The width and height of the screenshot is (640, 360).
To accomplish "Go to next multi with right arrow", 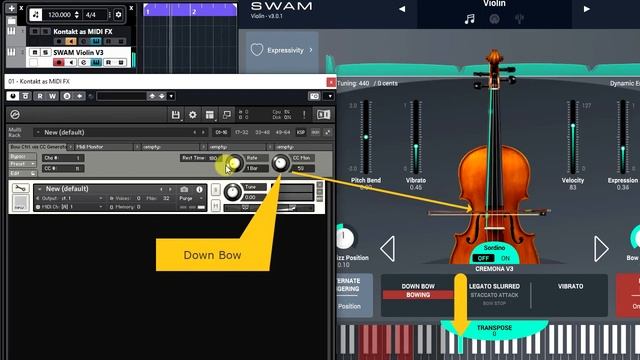I will (203, 132).
